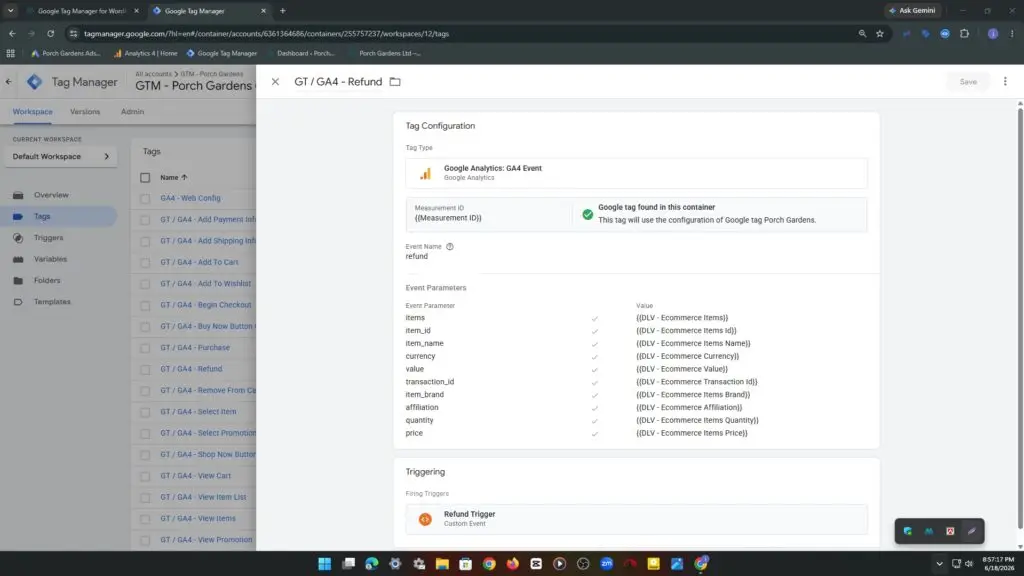Click the folder icon beside the tag name

[x=395, y=82]
